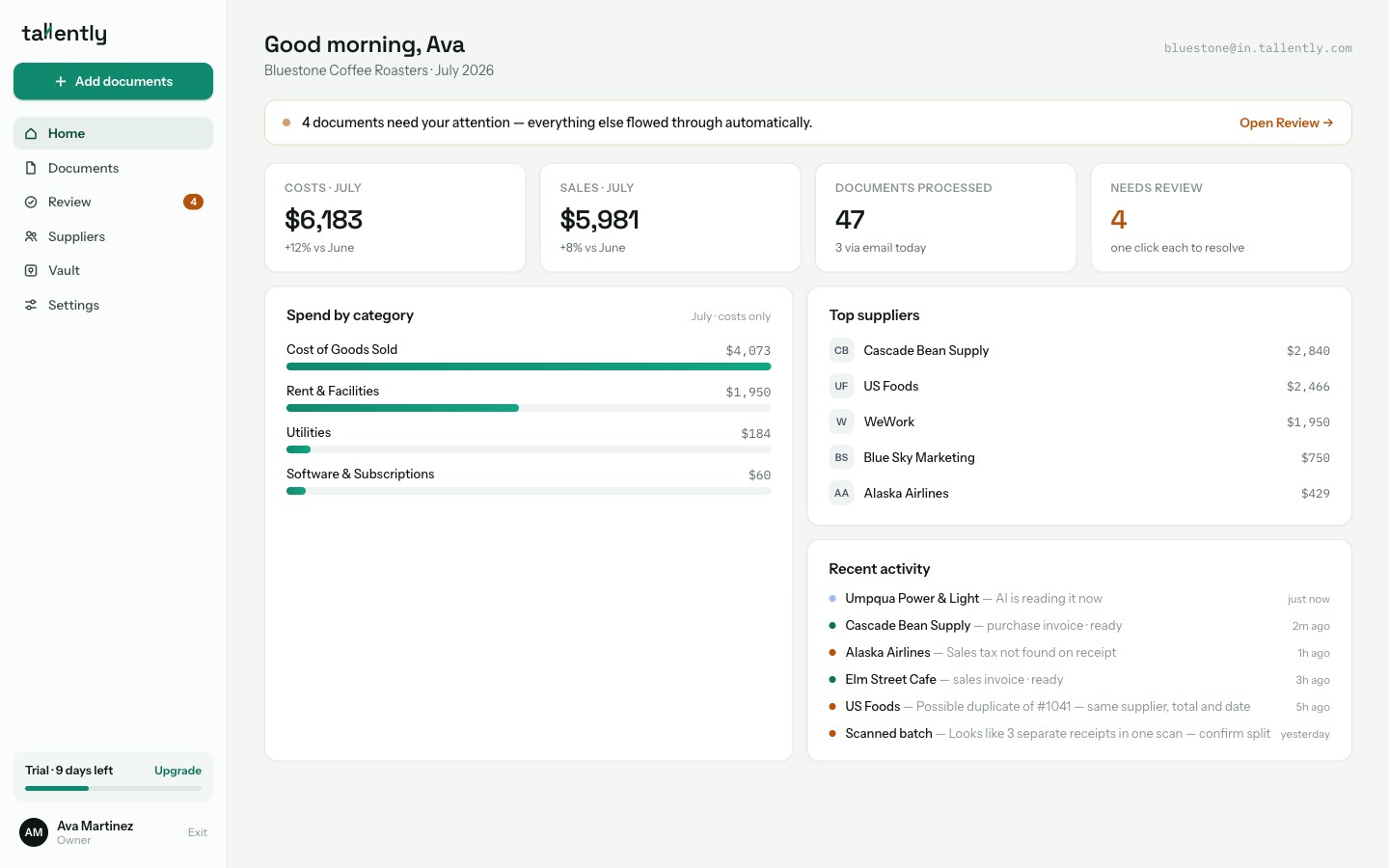This screenshot has width=1389, height=868.
Task: Click the BS badge for Blue Sky Marketing
Action: (x=841, y=458)
